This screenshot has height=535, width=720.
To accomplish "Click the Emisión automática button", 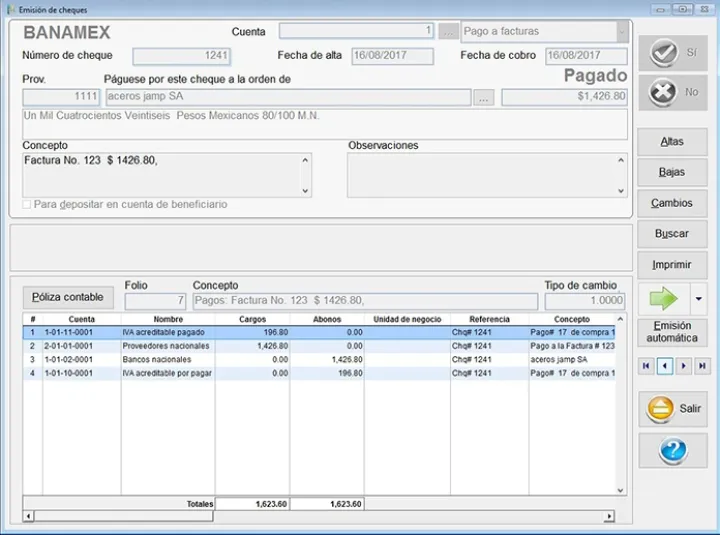I will coord(672,332).
